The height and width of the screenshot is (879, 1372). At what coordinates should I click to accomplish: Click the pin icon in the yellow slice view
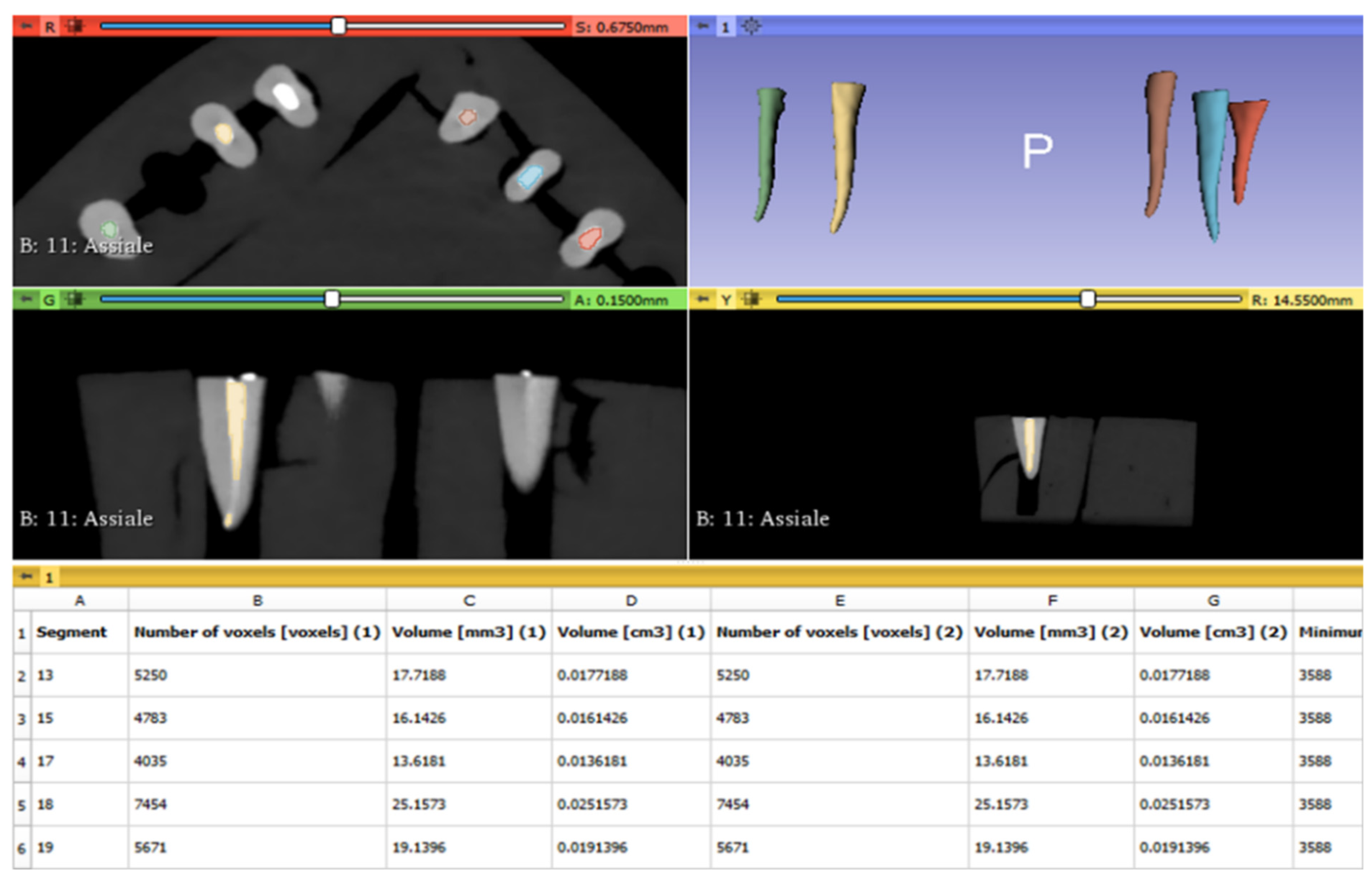pyautogui.click(x=703, y=299)
